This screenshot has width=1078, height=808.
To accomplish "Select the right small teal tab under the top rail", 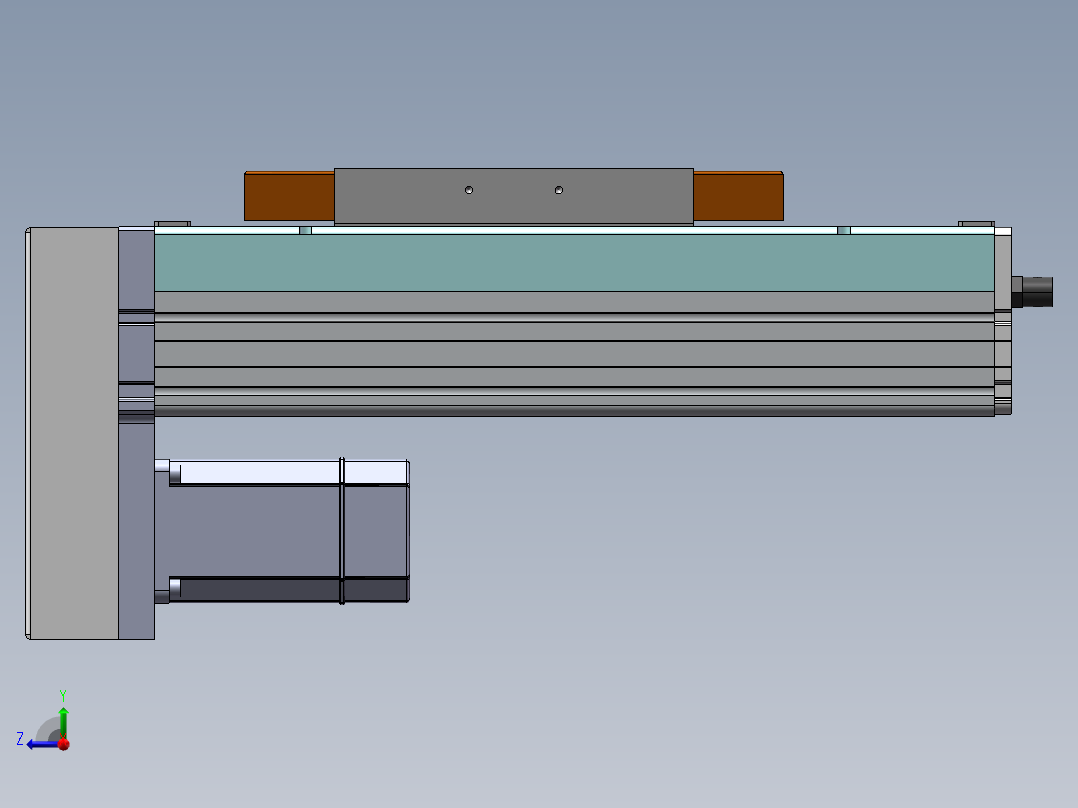I will [x=844, y=230].
